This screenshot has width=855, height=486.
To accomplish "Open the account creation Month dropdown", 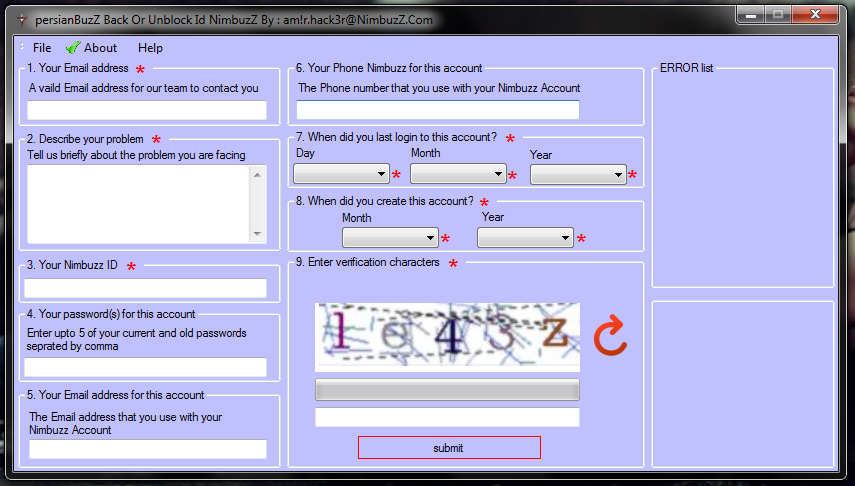I will [x=390, y=238].
